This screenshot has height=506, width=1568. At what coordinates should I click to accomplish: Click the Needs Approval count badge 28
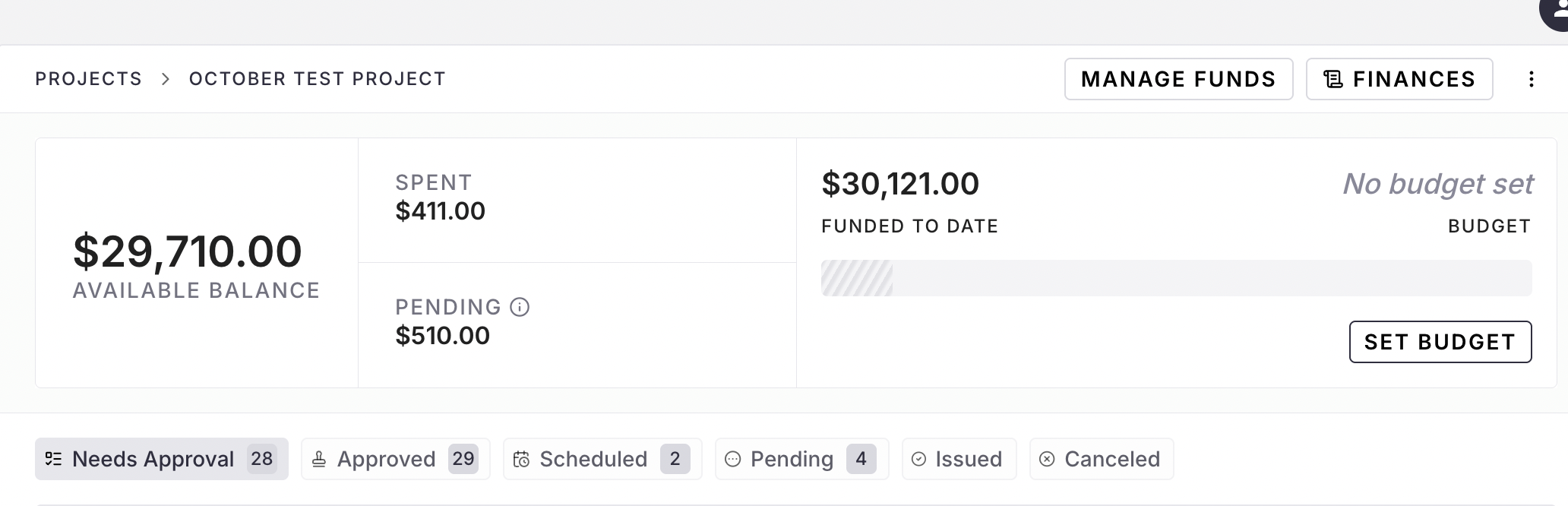pyautogui.click(x=261, y=459)
